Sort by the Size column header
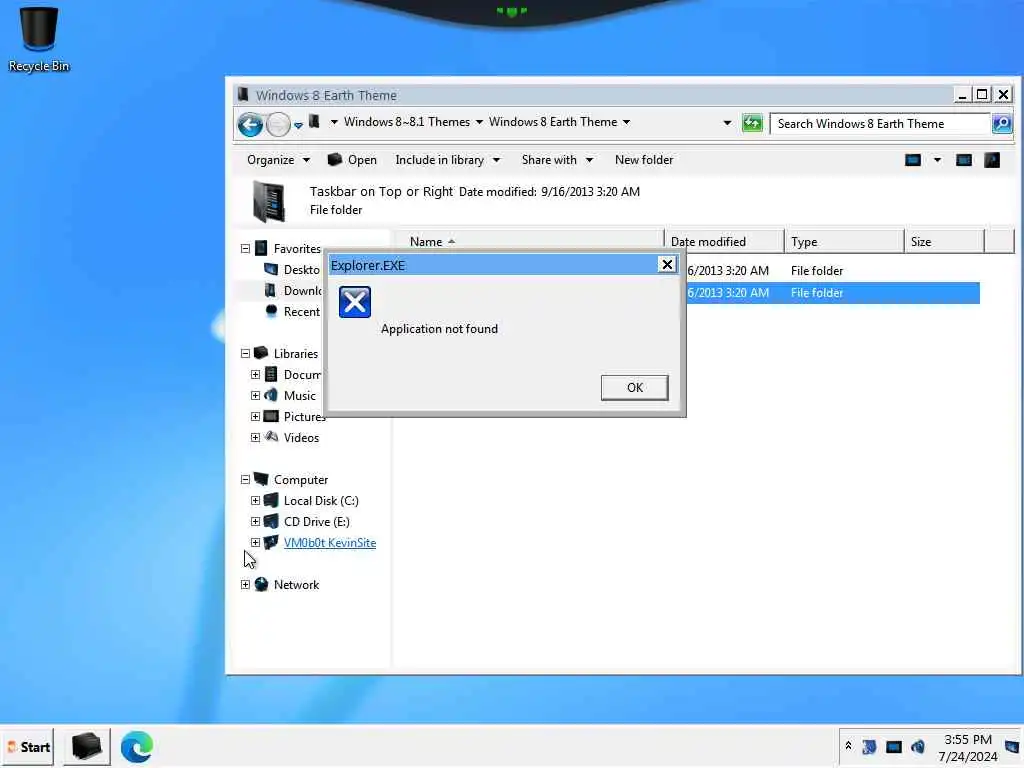 [944, 242]
